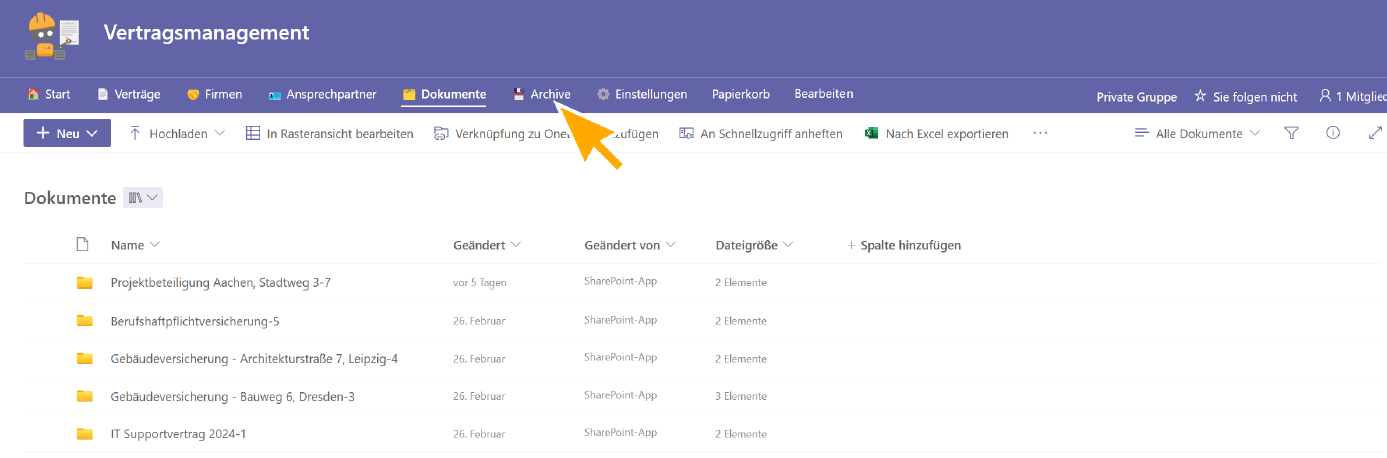Switch to the Verträge tab
Viewport: 1387px width, 458px height.
point(129,94)
